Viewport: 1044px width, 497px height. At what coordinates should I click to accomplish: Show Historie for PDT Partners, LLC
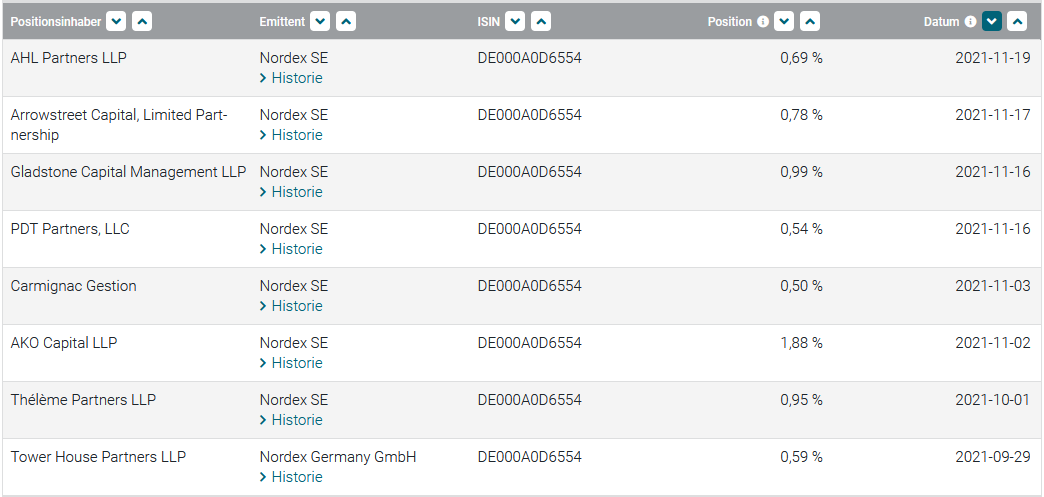[291, 249]
